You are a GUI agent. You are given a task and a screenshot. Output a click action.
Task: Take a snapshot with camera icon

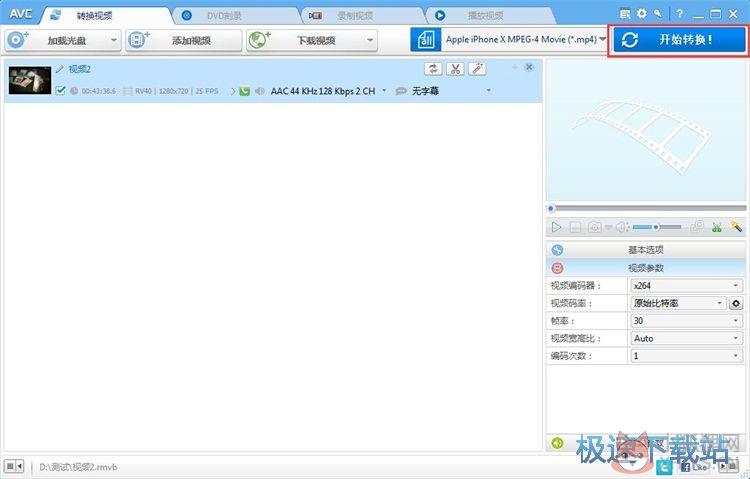click(x=595, y=227)
